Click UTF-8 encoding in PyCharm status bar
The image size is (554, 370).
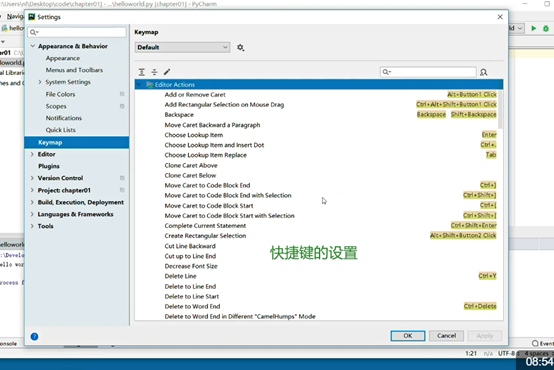(507, 353)
